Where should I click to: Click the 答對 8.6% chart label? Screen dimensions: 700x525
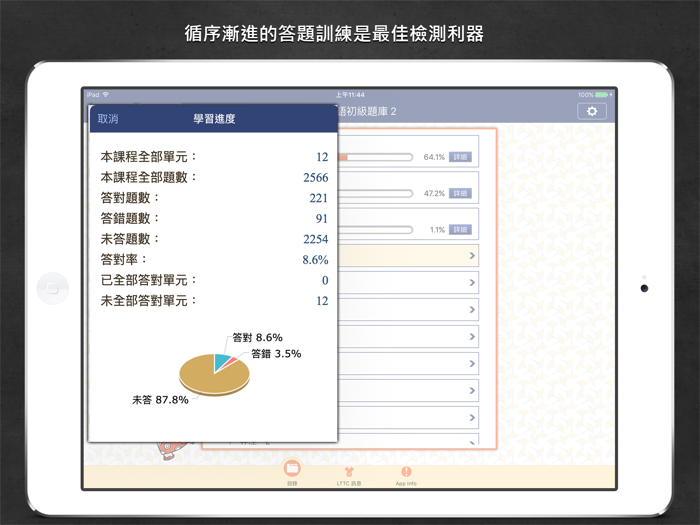coord(258,338)
